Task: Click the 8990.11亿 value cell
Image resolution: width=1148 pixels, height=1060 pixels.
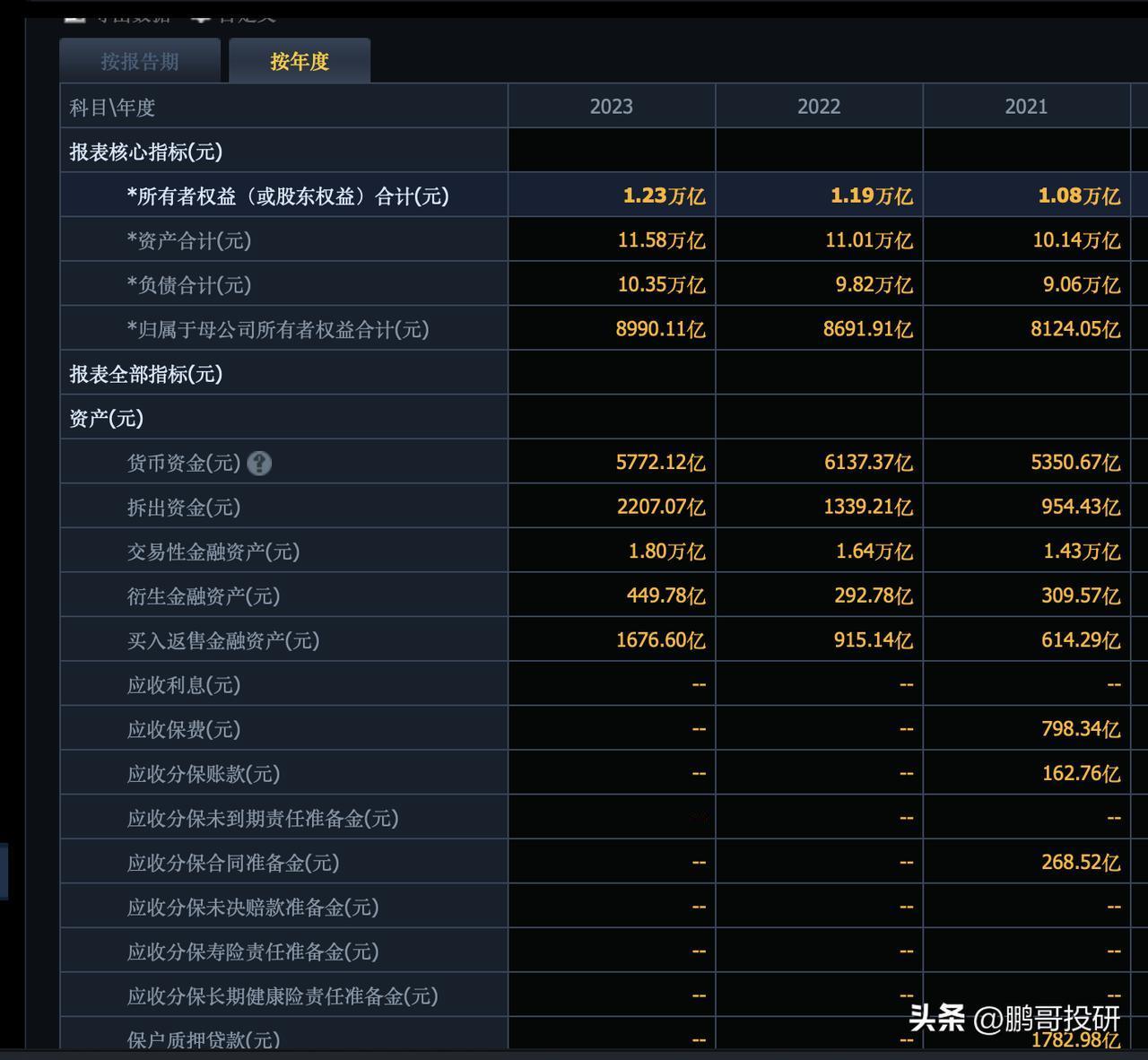Action: point(661,329)
